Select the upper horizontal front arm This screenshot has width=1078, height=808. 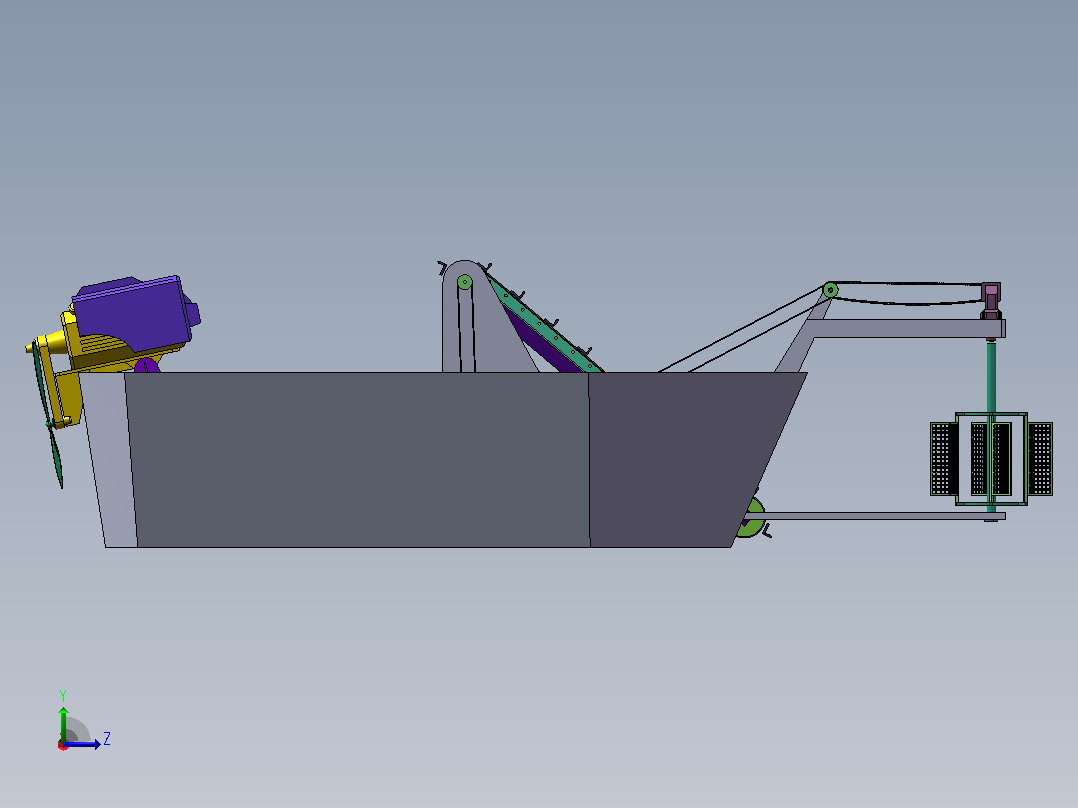point(906,328)
